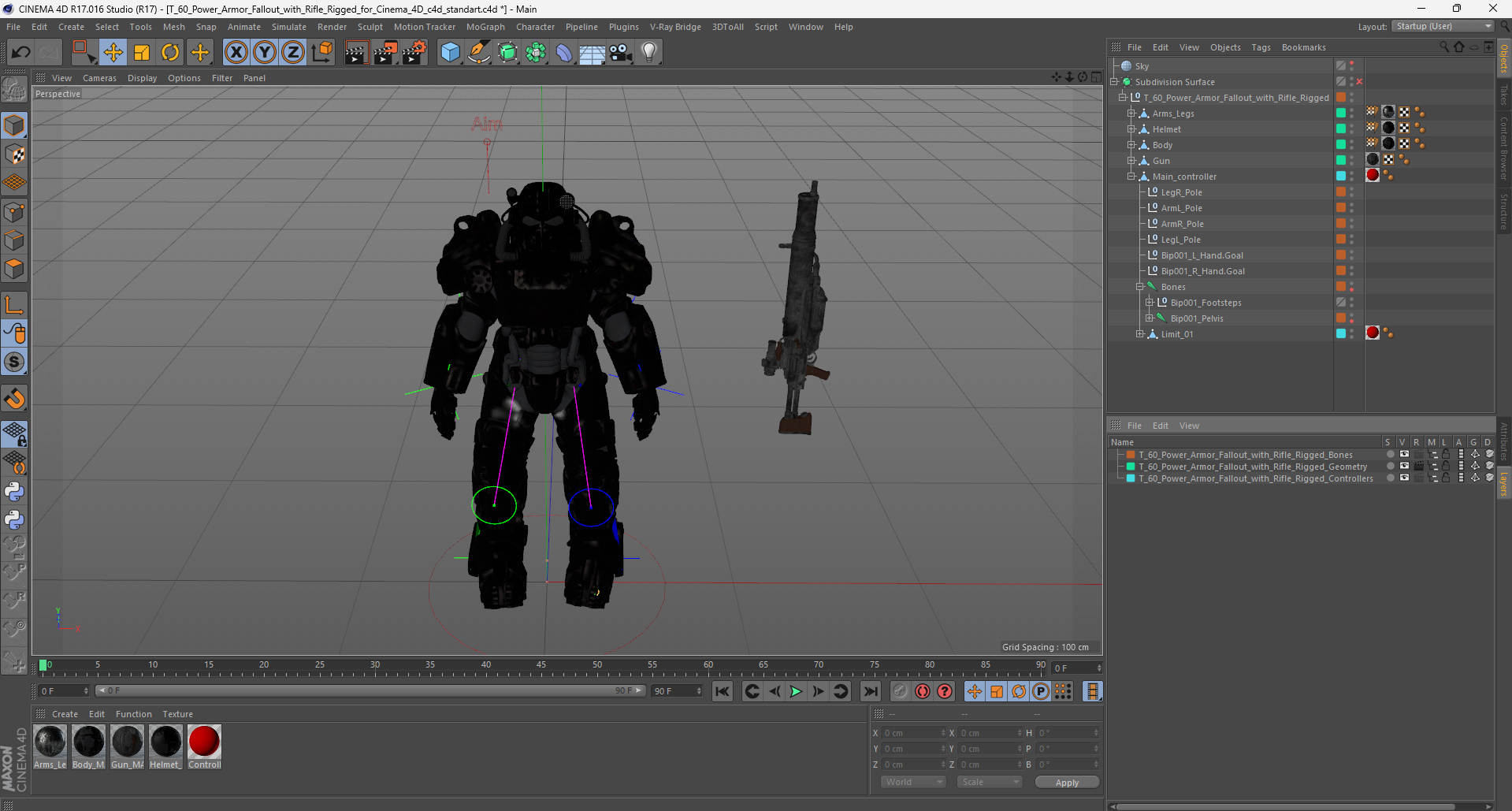This screenshot has height=811, width=1512.
Task: Select Bip001_L_Hand.Goal object
Action: coord(1202,255)
